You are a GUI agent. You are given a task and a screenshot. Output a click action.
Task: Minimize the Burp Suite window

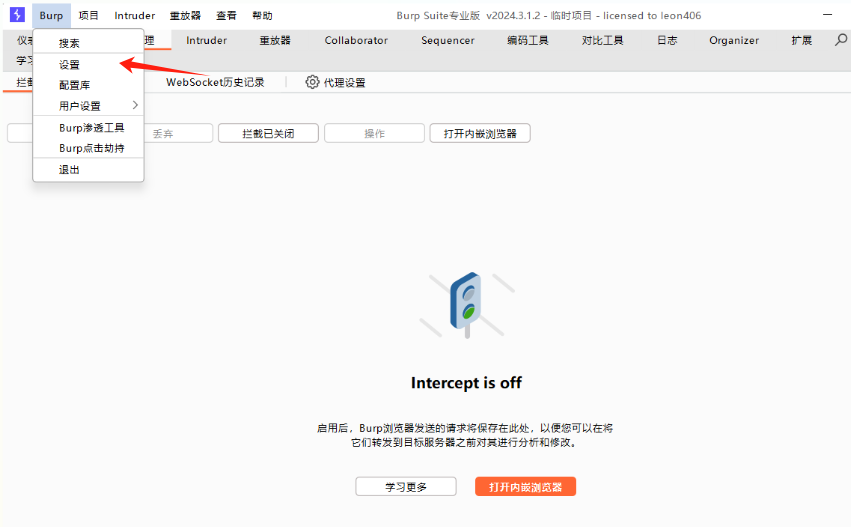[x=827, y=15]
